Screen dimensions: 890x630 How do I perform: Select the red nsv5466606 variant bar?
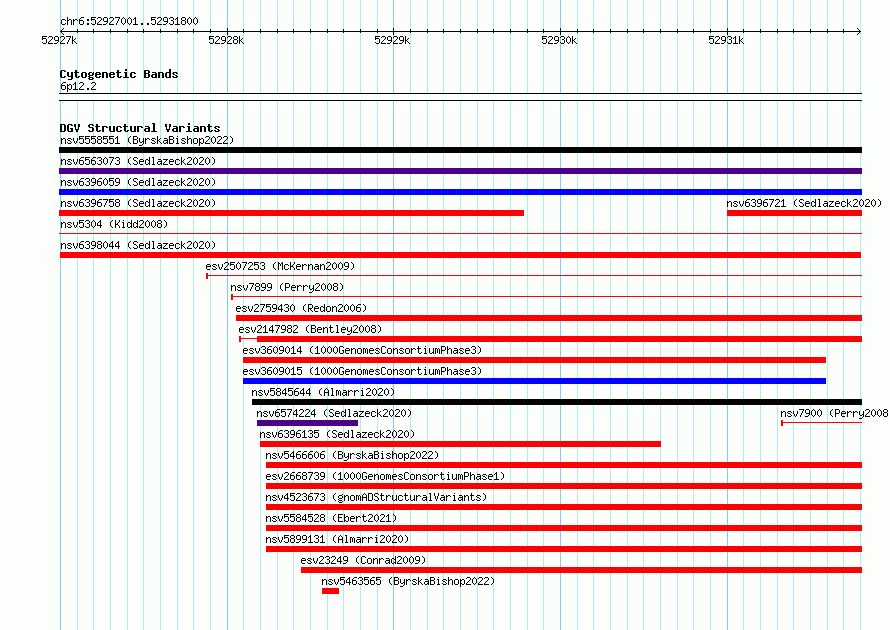pos(564,465)
